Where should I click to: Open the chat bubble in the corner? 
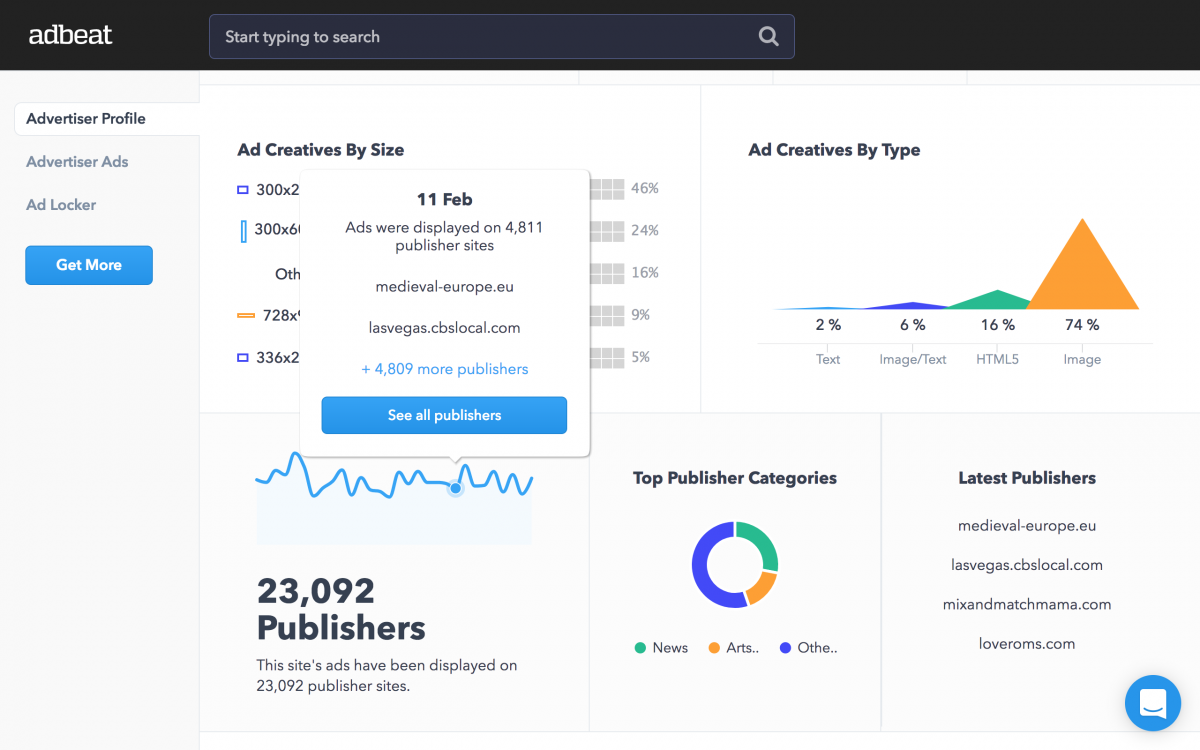coord(1152,703)
